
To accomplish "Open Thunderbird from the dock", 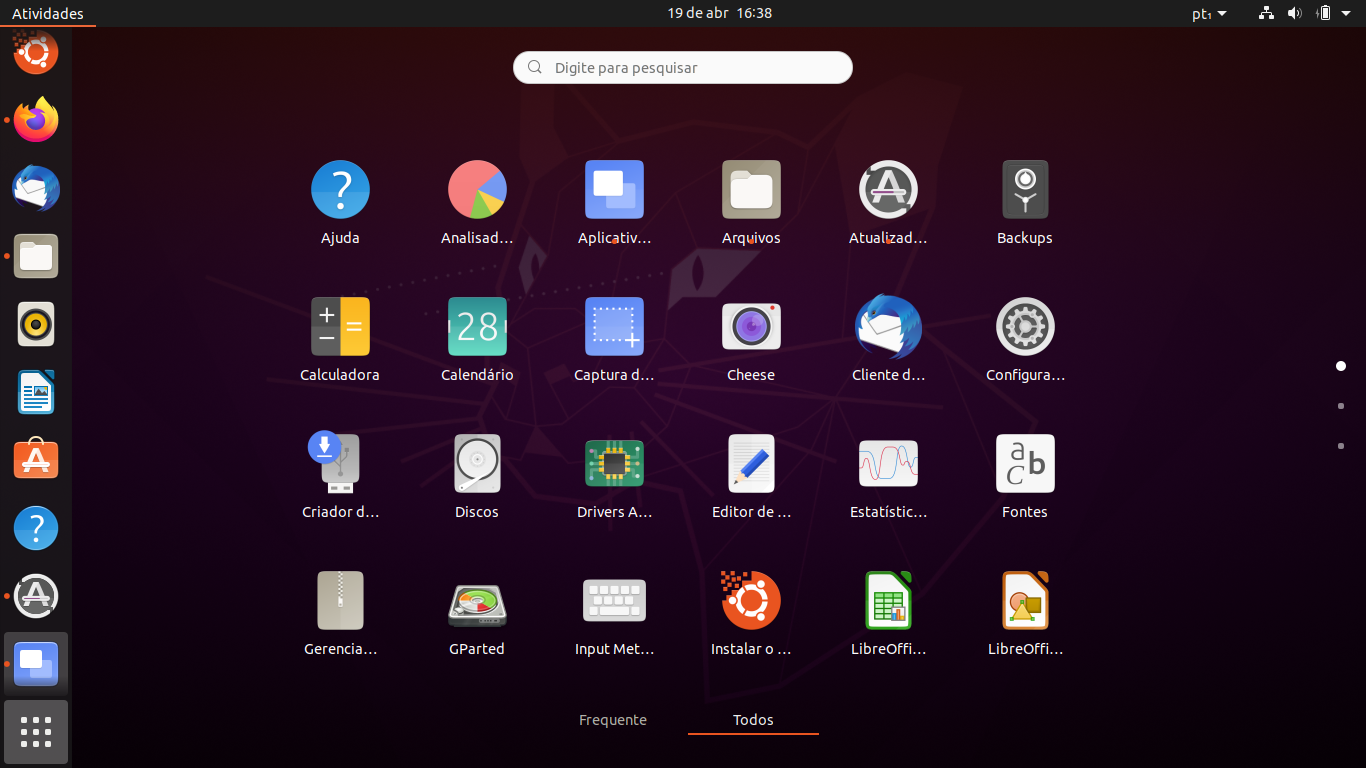I will pos(36,188).
